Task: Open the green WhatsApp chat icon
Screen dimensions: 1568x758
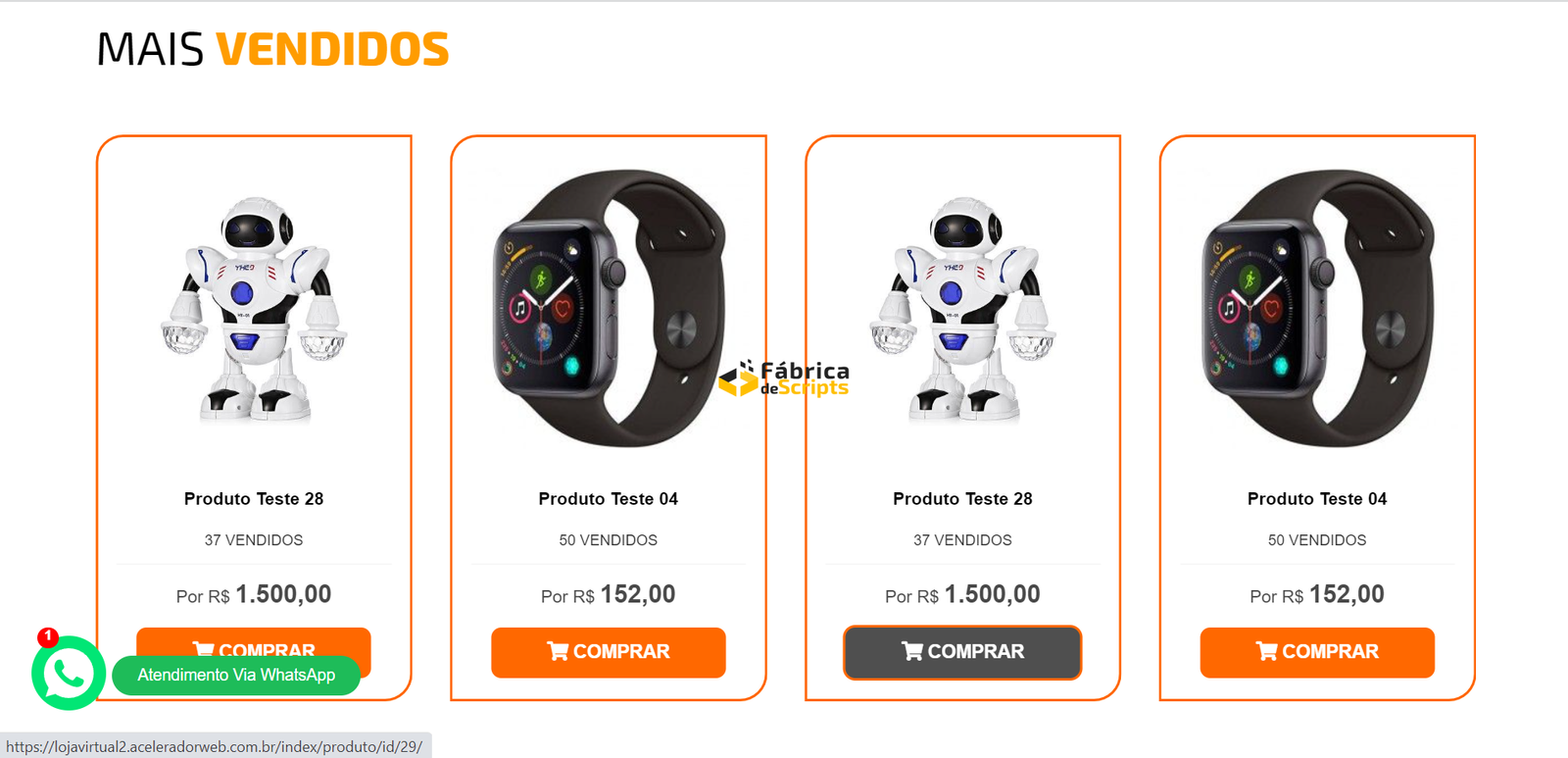Action: tap(69, 674)
